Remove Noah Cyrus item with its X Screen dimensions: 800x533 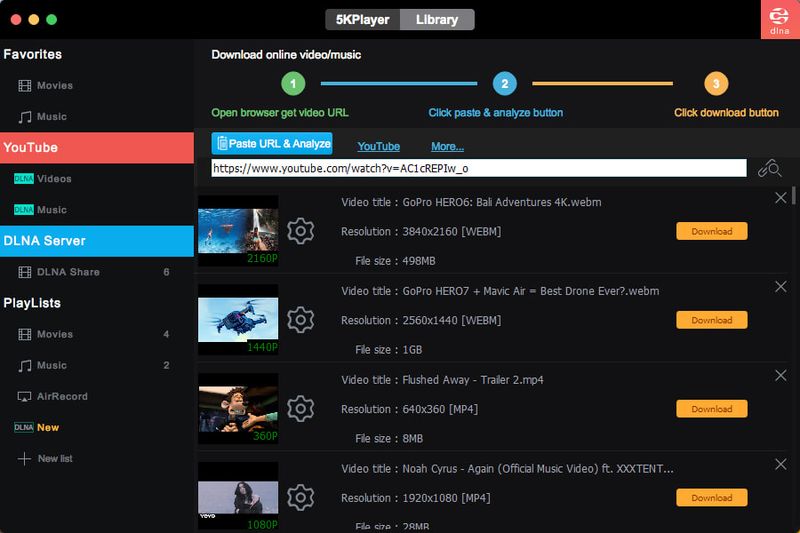[781, 464]
